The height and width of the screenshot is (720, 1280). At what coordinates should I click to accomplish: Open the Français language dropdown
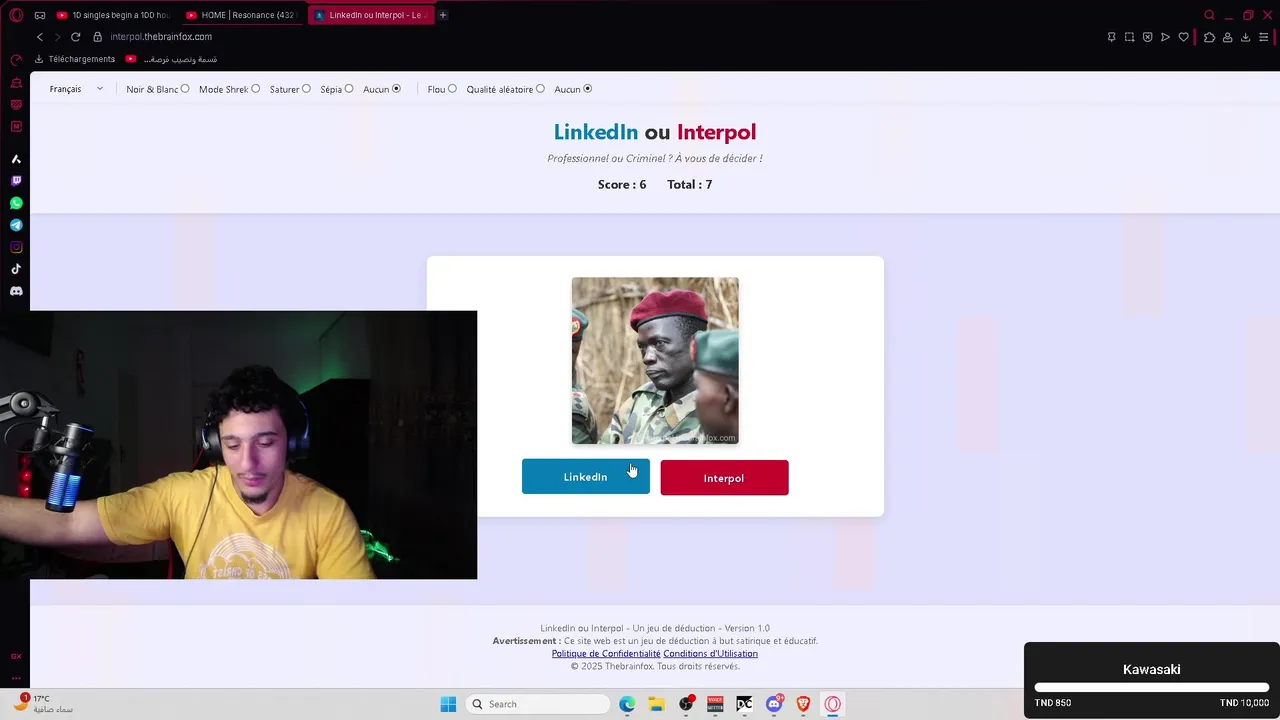point(76,89)
